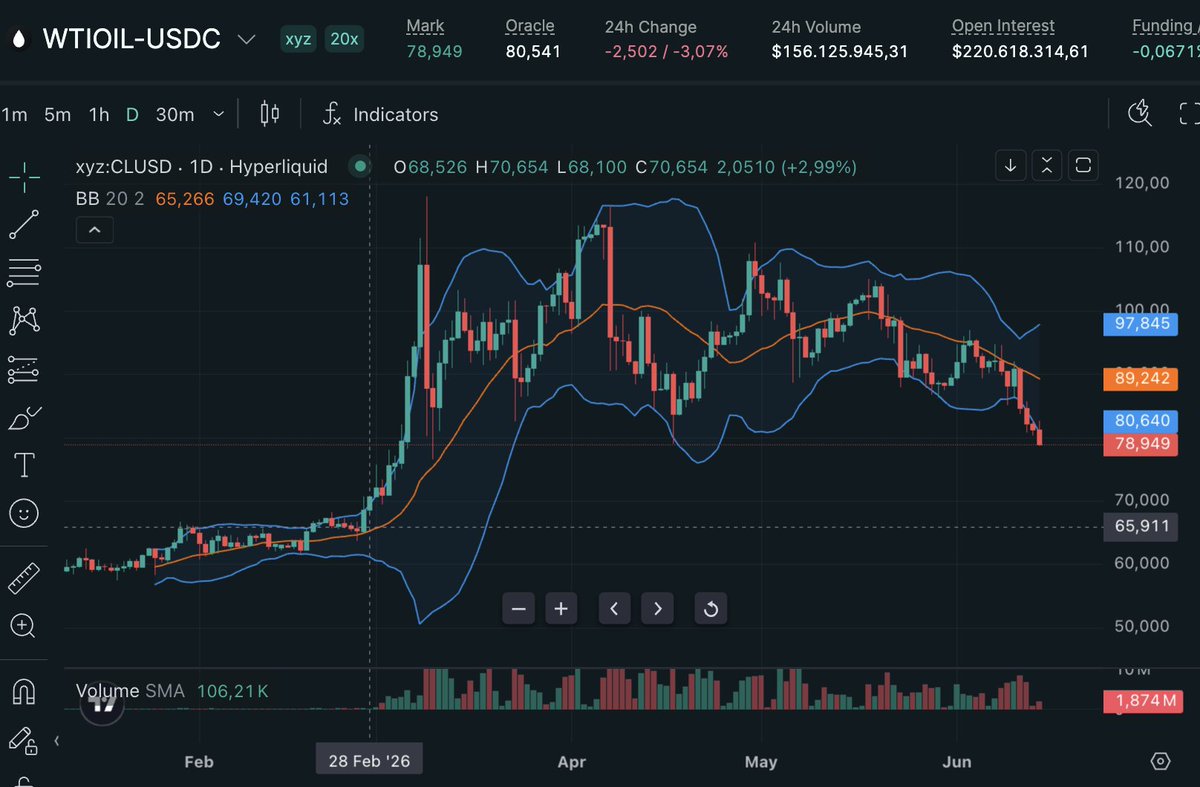Reset the chart view
The height and width of the screenshot is (787, 1200).
point(711,608)
